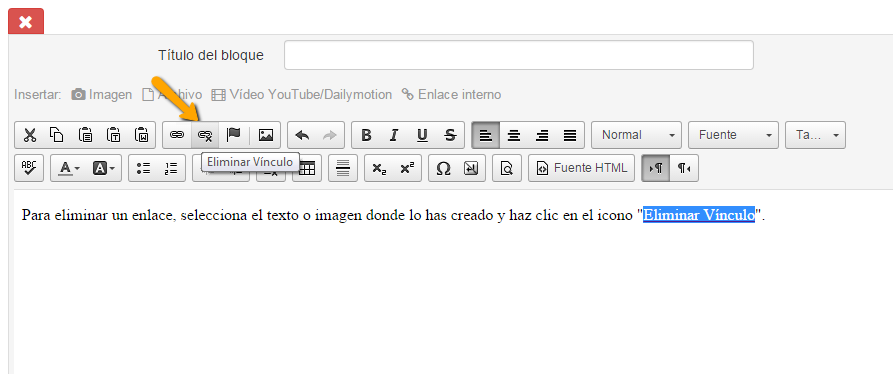Image resolution: width=893 pixels, height=374 pixels.
Task: Click the Título del bloque input field
Action: [x=519, y=55]
